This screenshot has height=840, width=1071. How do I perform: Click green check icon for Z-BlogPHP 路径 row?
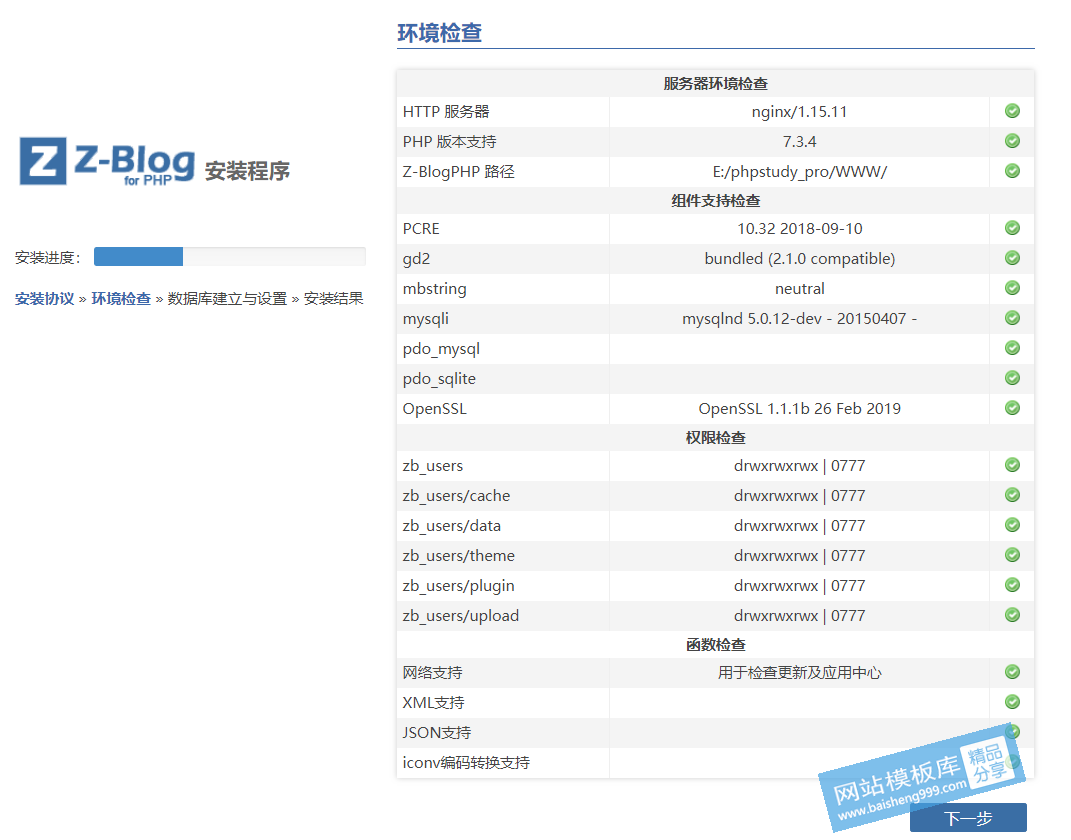[x=1012, y=171]
